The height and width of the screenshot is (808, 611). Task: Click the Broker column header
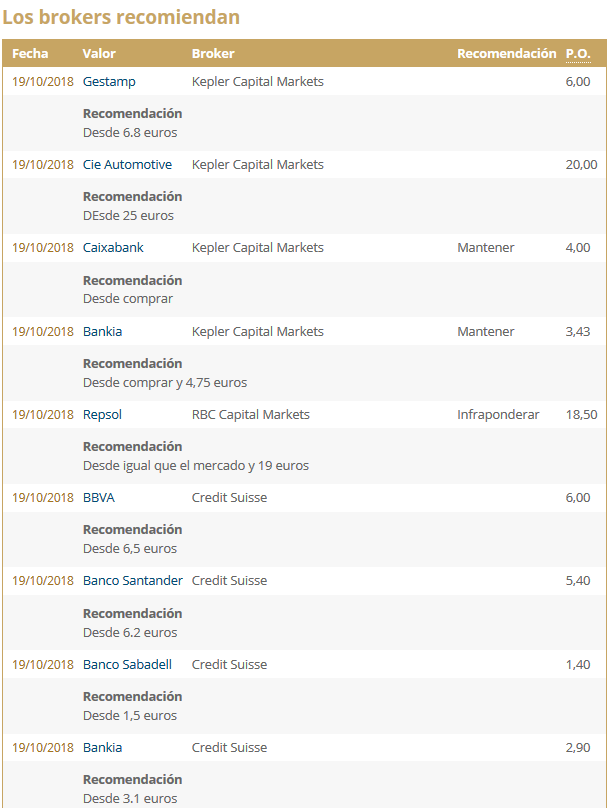pyautogui.click(x=213, y=54)
